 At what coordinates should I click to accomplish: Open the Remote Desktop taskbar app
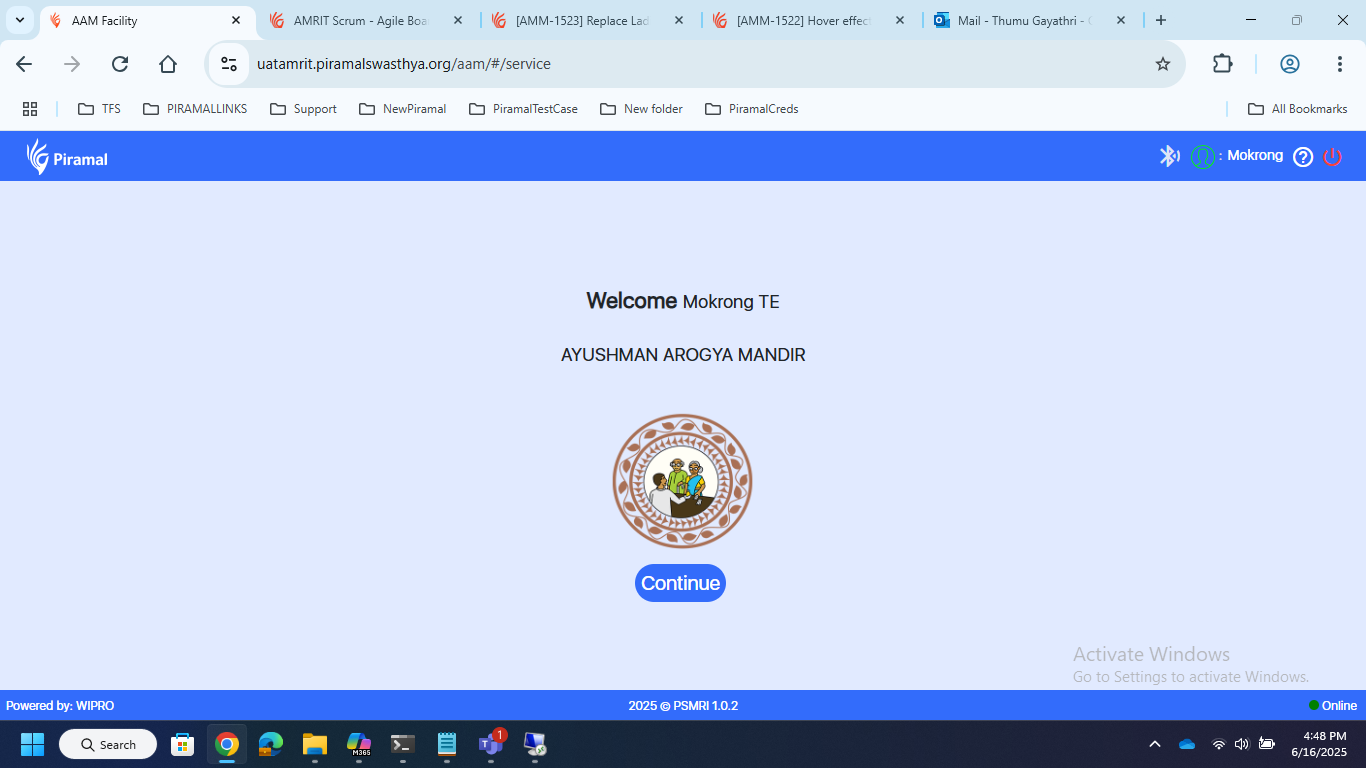(535, 744)
